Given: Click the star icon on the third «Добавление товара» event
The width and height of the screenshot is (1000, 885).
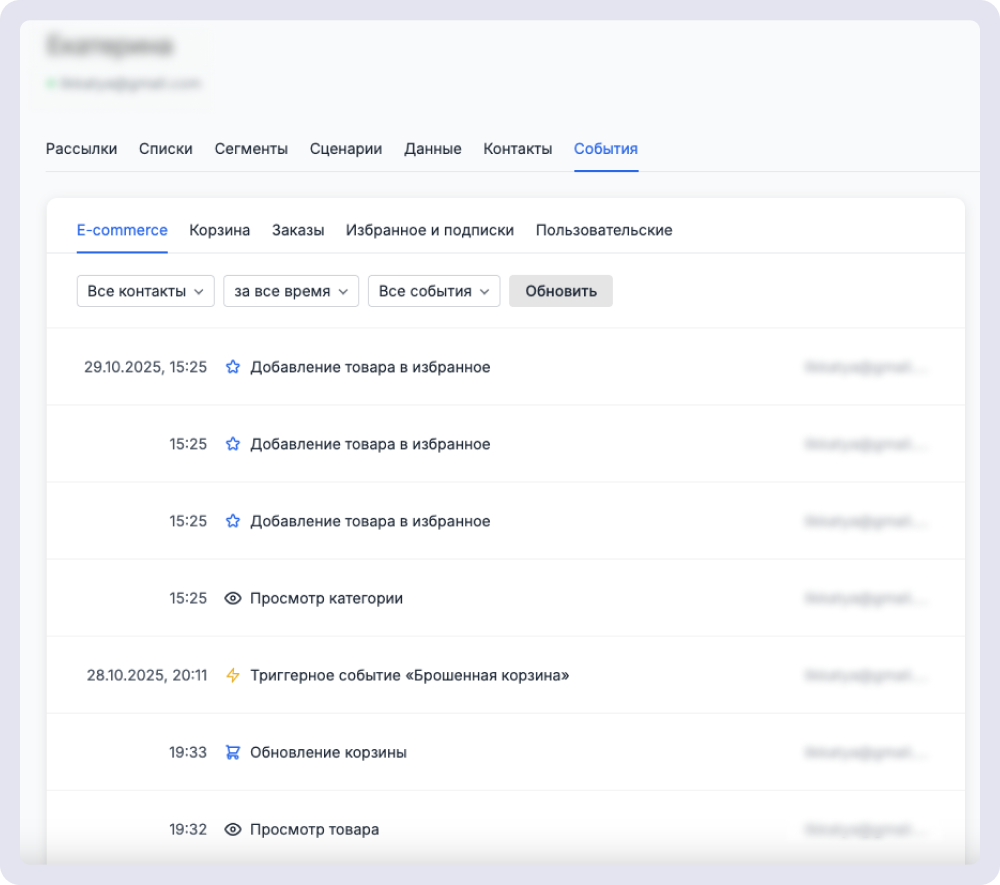Looking at the screenshot, I should (x=232, y=521).
